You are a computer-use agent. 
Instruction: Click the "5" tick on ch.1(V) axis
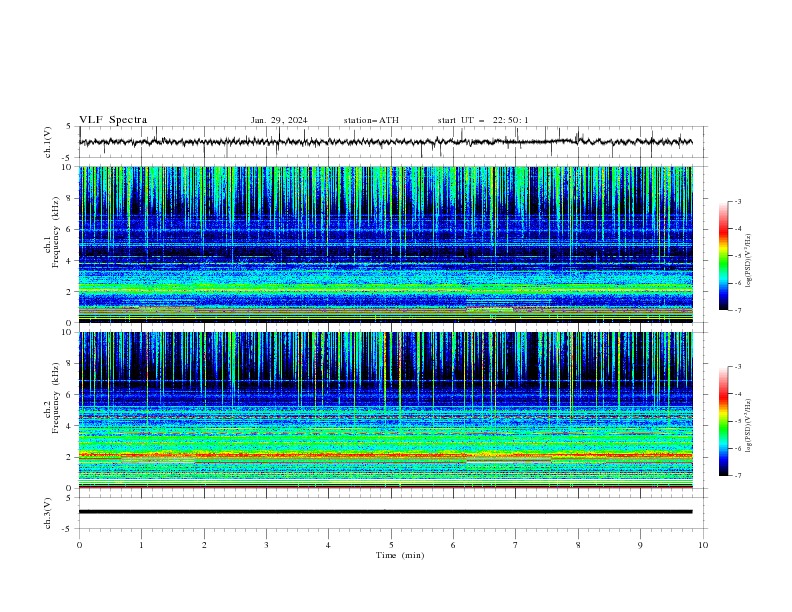click(x=69, y=126)
